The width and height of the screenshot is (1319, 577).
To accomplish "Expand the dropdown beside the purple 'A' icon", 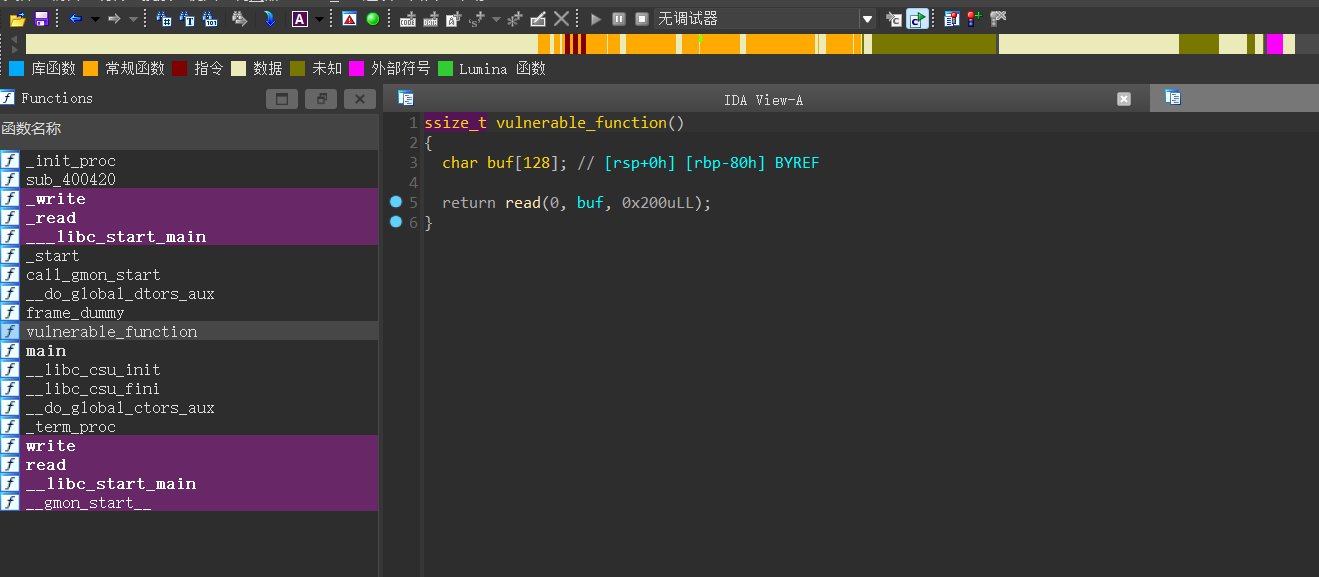I will click(319, 19).
